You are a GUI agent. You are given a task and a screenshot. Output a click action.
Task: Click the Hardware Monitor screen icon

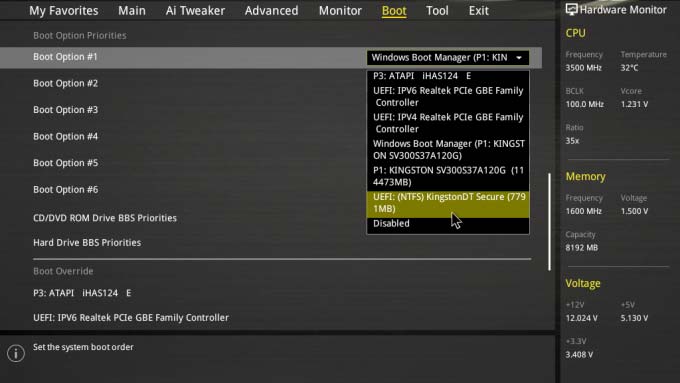572,10
